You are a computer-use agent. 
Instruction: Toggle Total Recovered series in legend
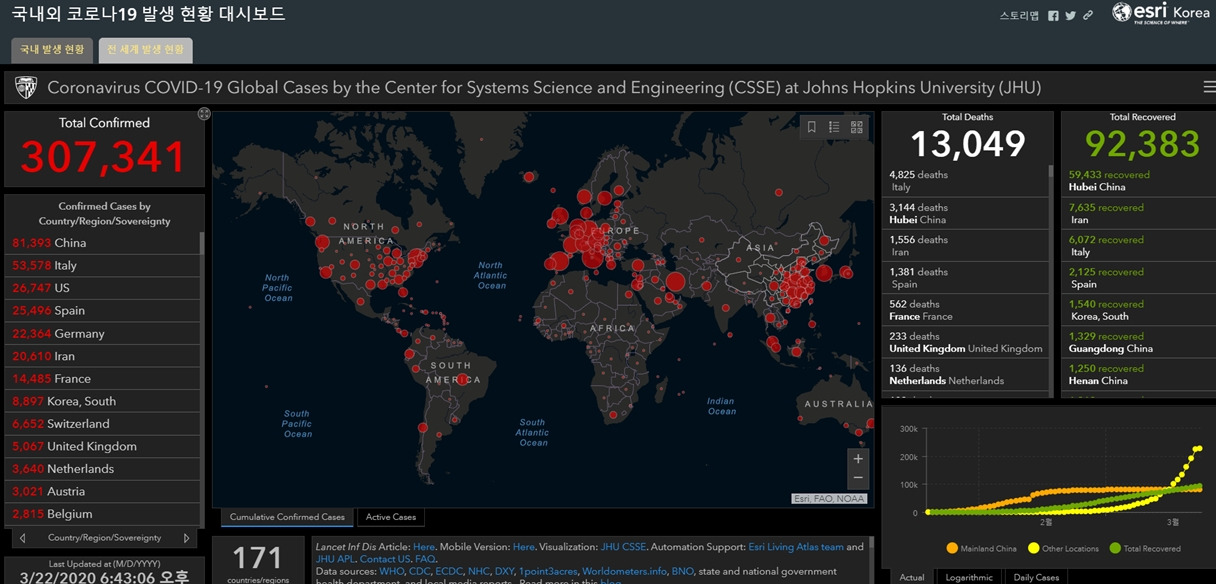tap(1146, 548)
